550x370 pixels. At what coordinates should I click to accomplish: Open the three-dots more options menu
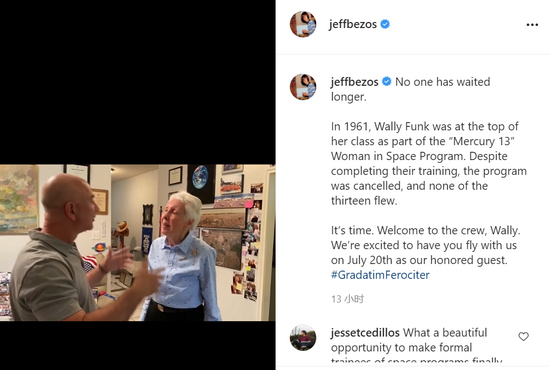coord(532,25)
